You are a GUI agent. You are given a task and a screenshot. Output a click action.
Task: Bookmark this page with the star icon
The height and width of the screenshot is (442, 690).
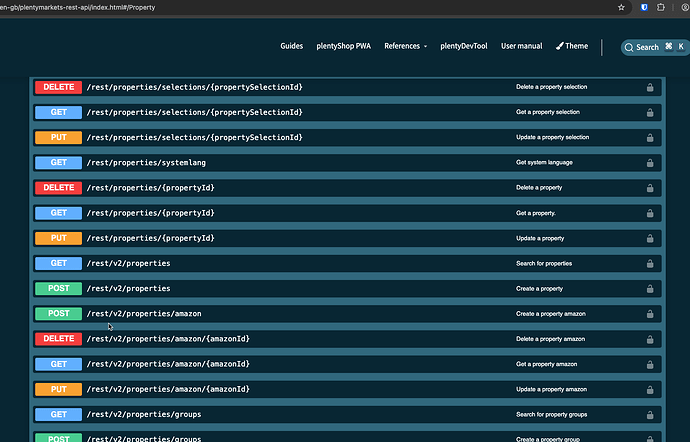[621, 7]
